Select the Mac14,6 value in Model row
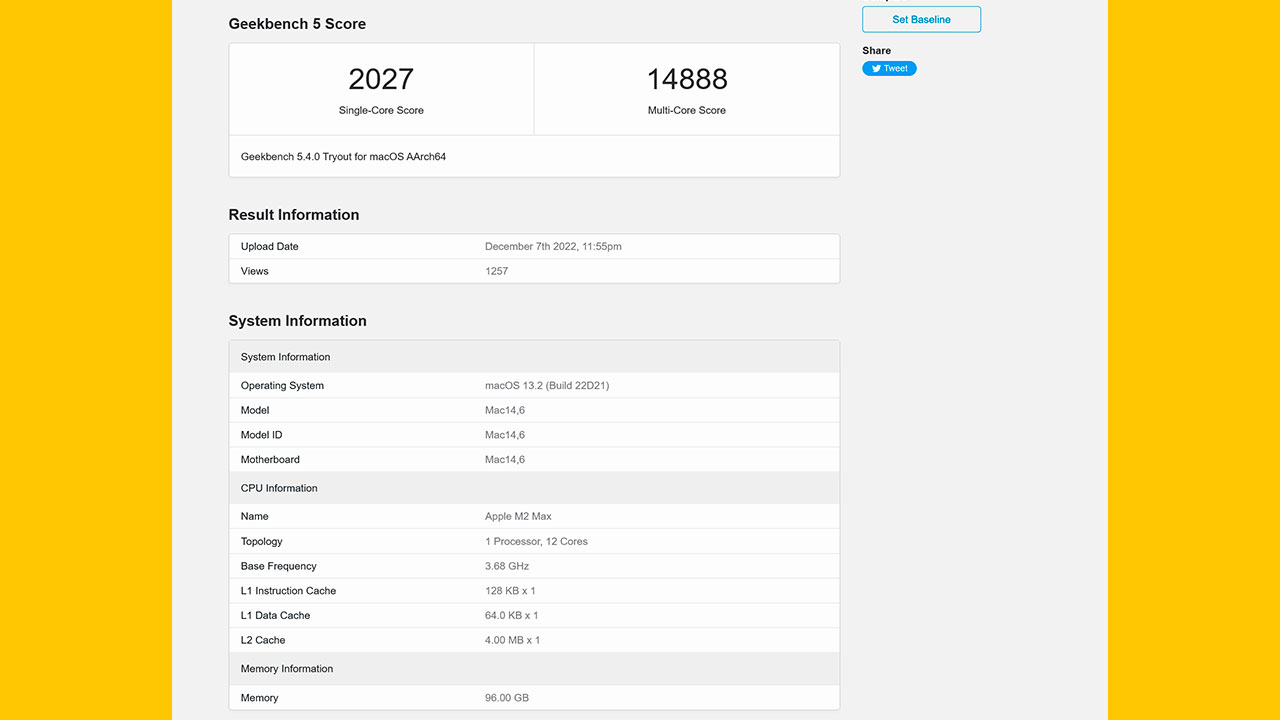1280x720 pixels. click(505, 410)
